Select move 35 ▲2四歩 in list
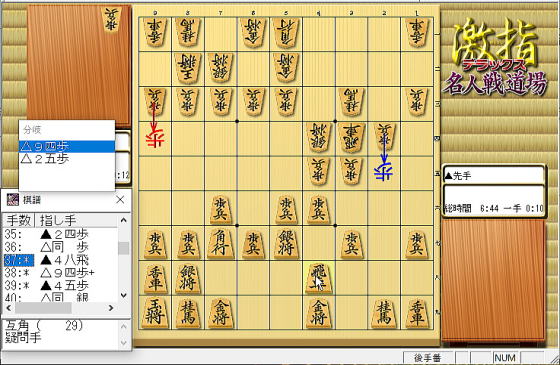560x365 pixels. pyautogui.click(x=61, y=234)
